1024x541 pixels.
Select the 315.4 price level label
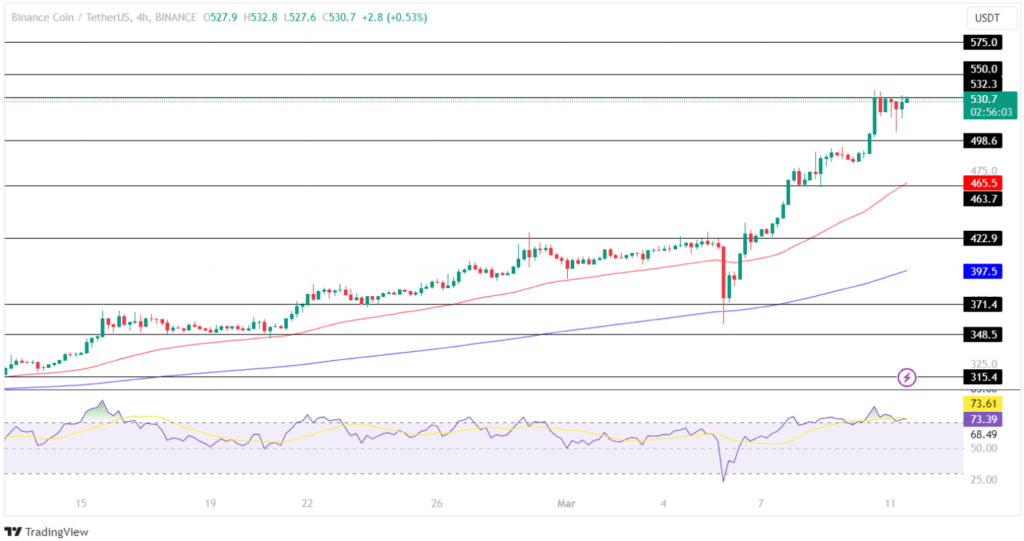point(983,377)
